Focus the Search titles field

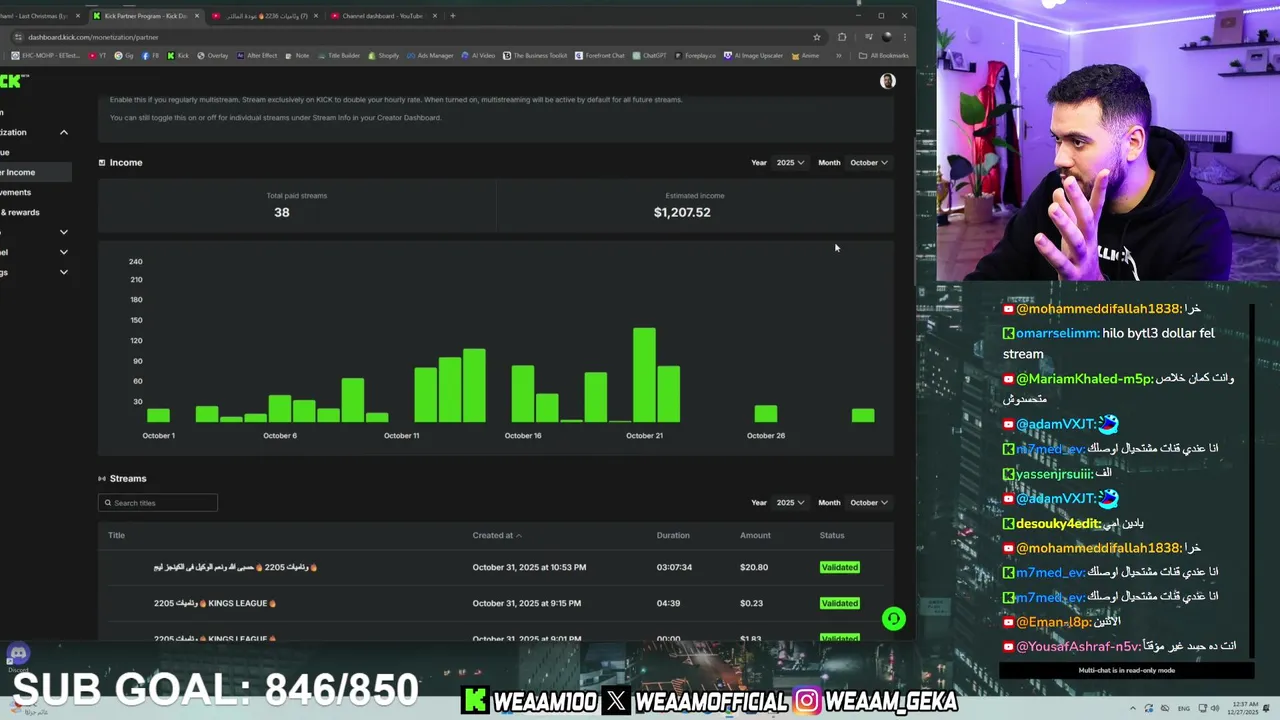pos(158,502)
